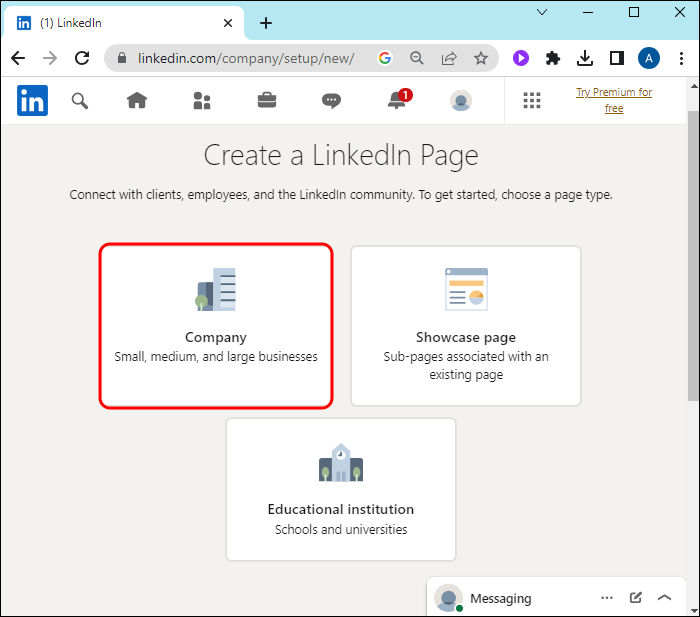Click the 'Sub-pages associated with an existing page' text

tap(466, 366)
